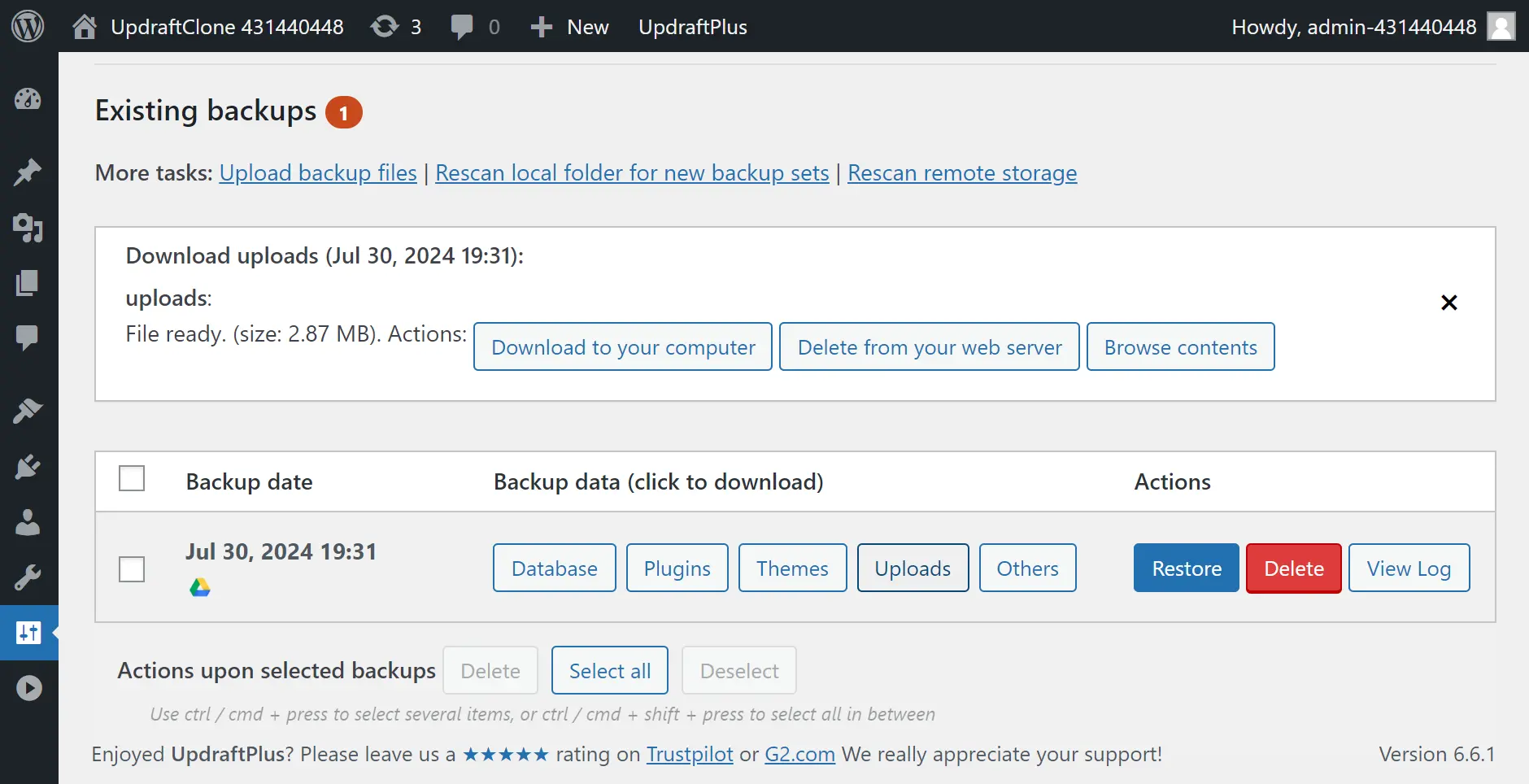Click Browse contents button

click(x=1181, y=347)
